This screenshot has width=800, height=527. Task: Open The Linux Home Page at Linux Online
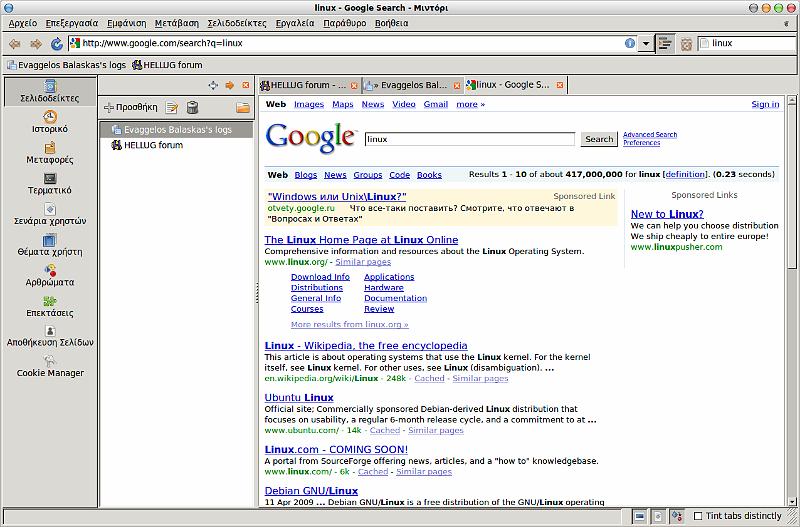click(x=361, y=240)
